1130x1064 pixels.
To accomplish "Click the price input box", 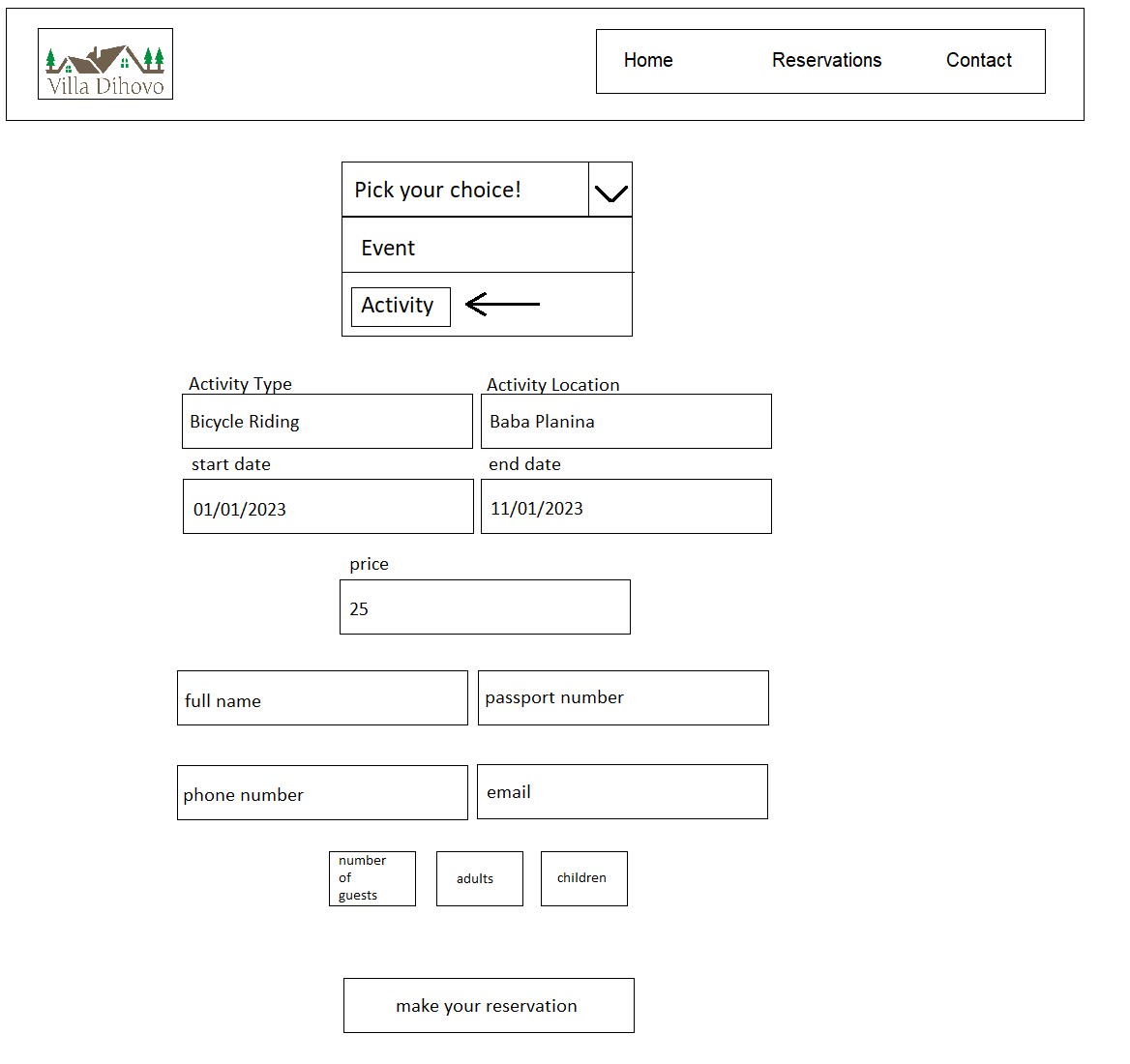I will pos(485,607).
